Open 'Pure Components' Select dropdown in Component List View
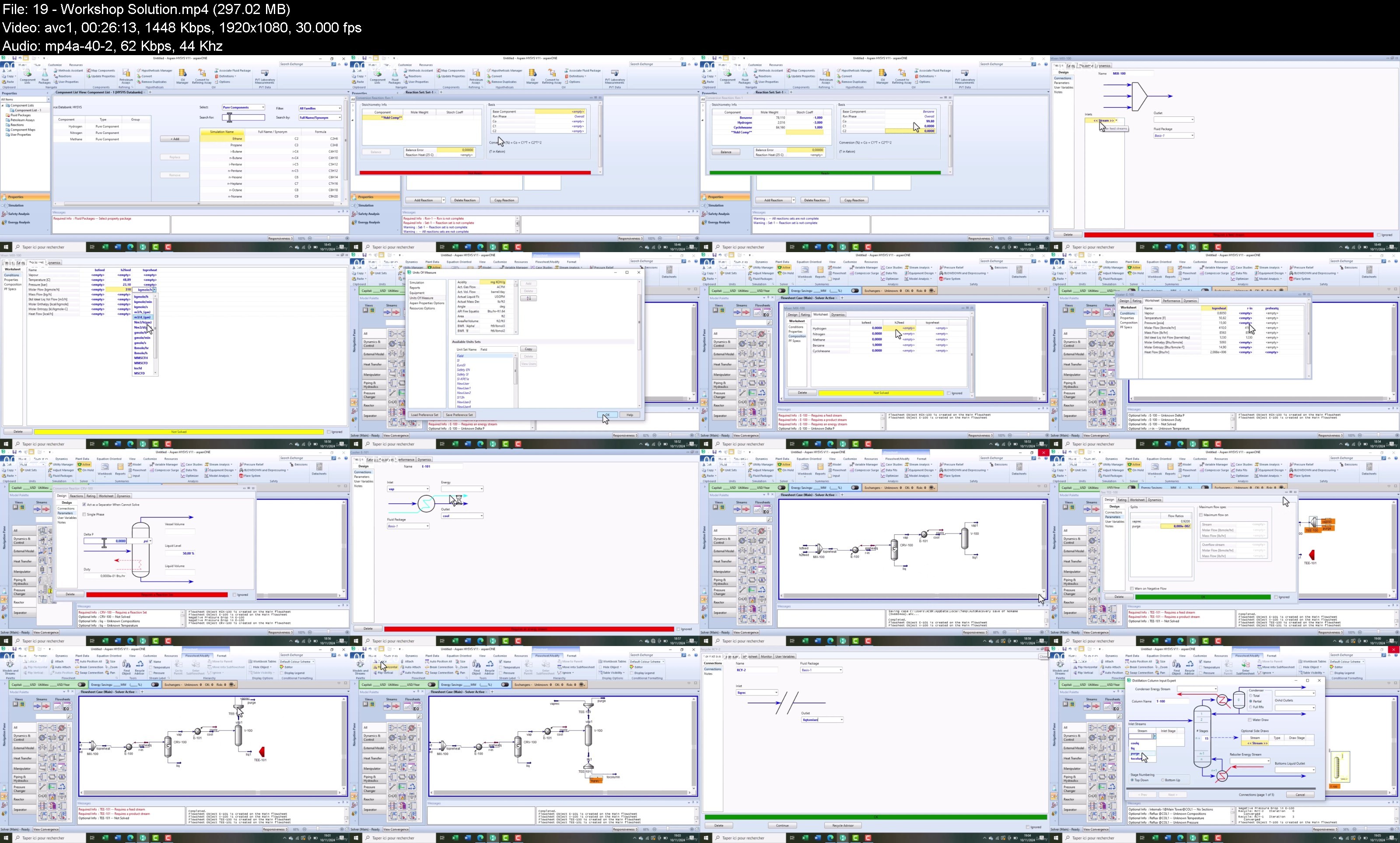This screenshot has height=843, width=1400. click(243, 107)
